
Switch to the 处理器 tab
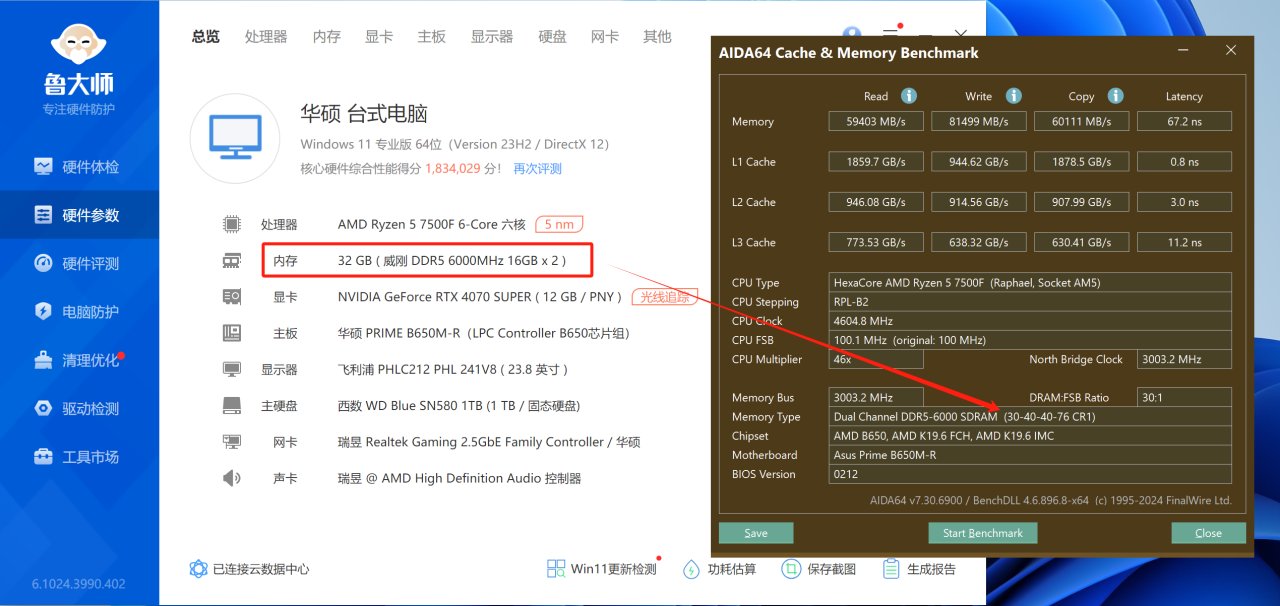[266, 36]
